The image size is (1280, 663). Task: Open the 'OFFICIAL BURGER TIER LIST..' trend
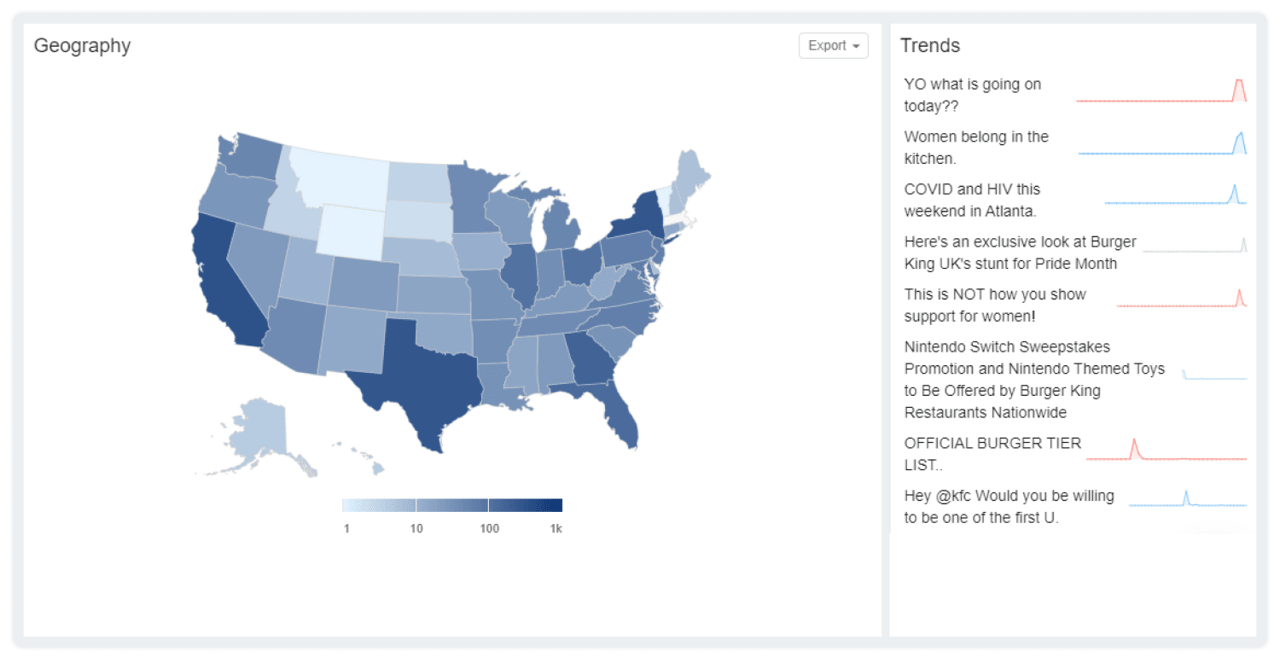(x=992, y=454)
